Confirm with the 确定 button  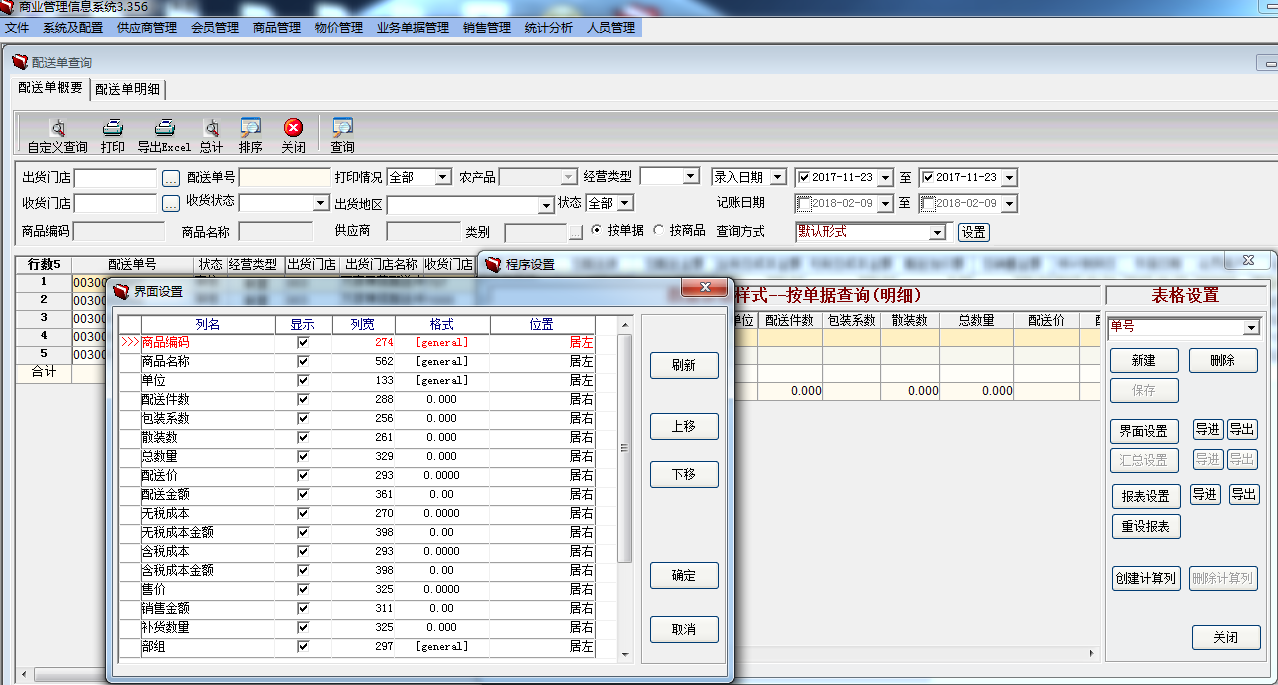click(x=684, y=575)
